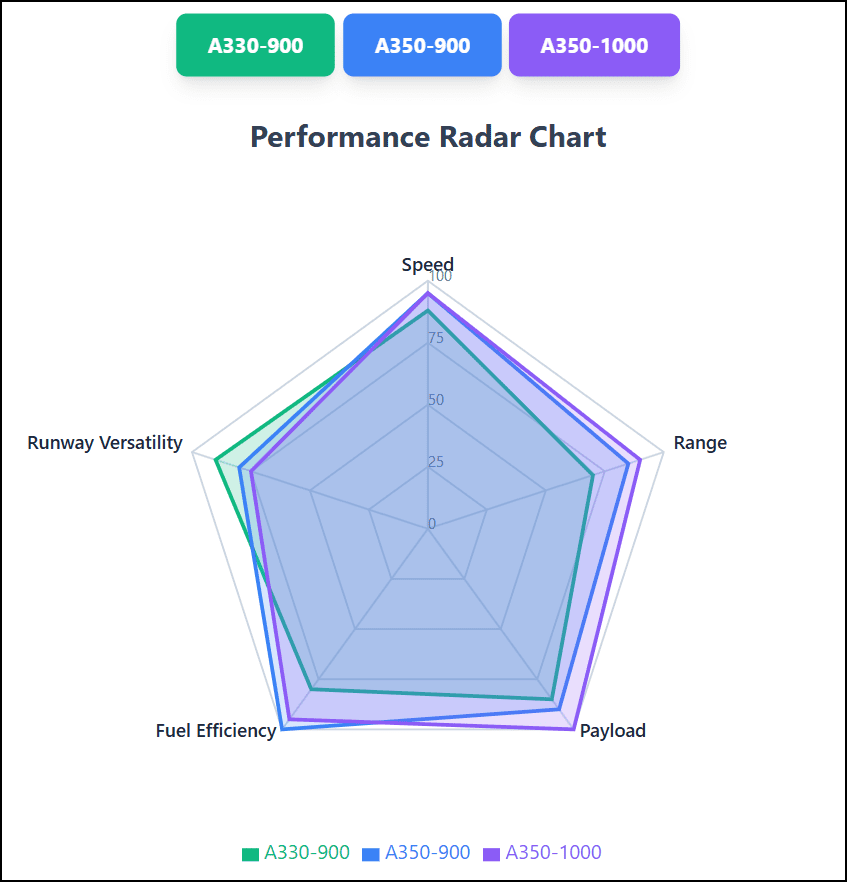Screen dimensions: 847x882
Task: Click the Payload axis label
Action: coord(613,730)
